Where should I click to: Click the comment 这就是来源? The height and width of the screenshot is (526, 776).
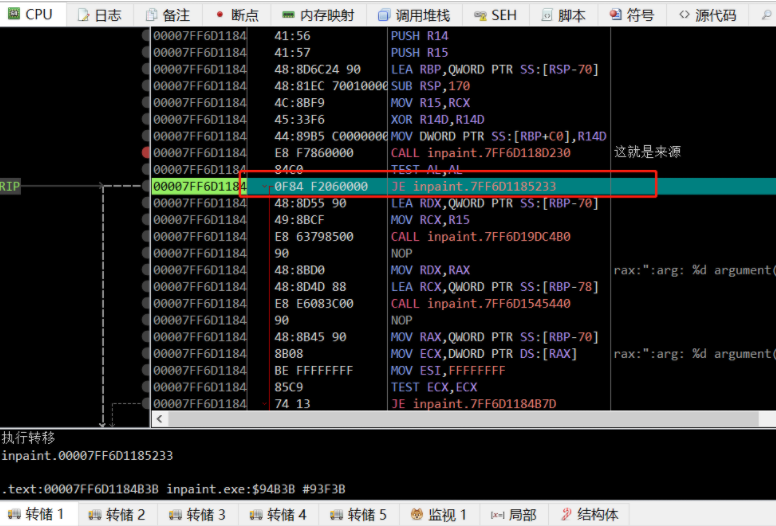647,152
